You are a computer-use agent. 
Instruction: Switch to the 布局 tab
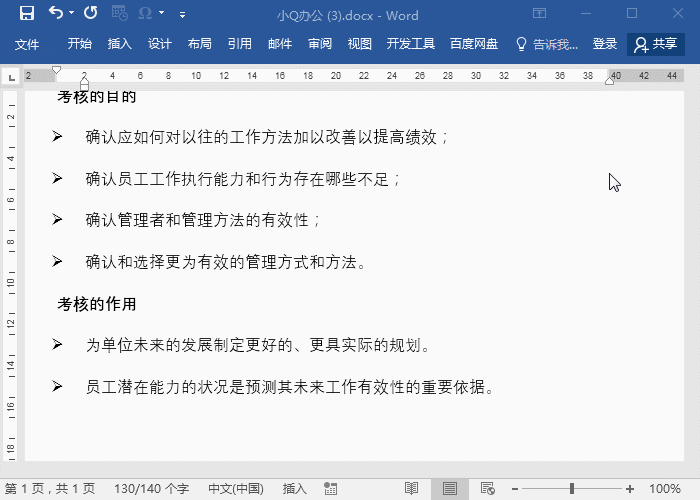[x=199, y=44]
